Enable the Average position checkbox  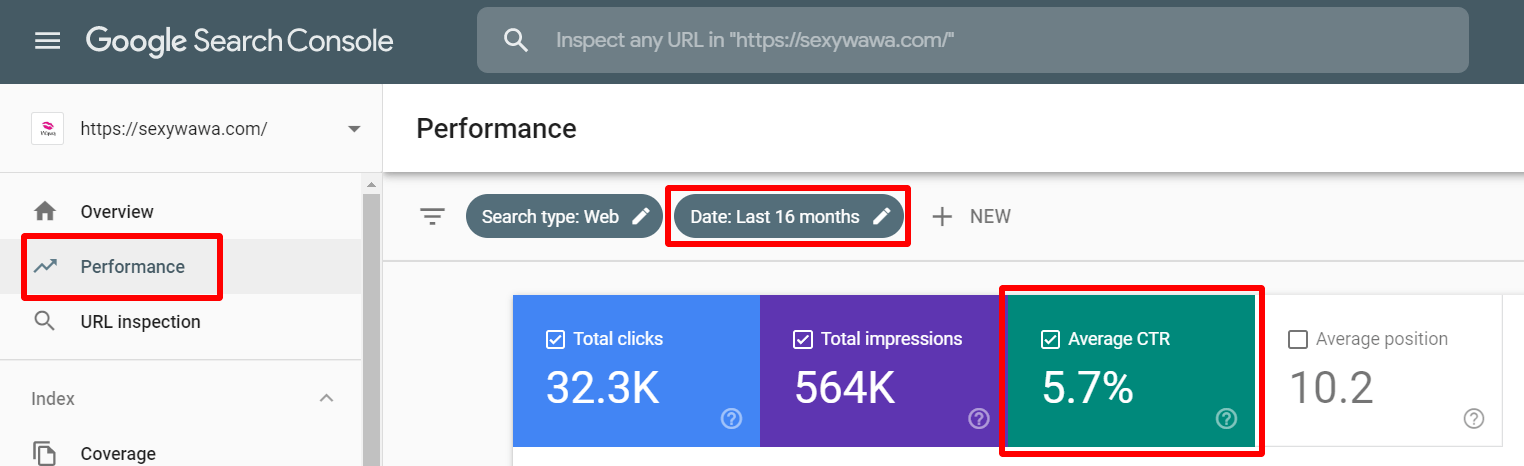(x=1298, y=340)
